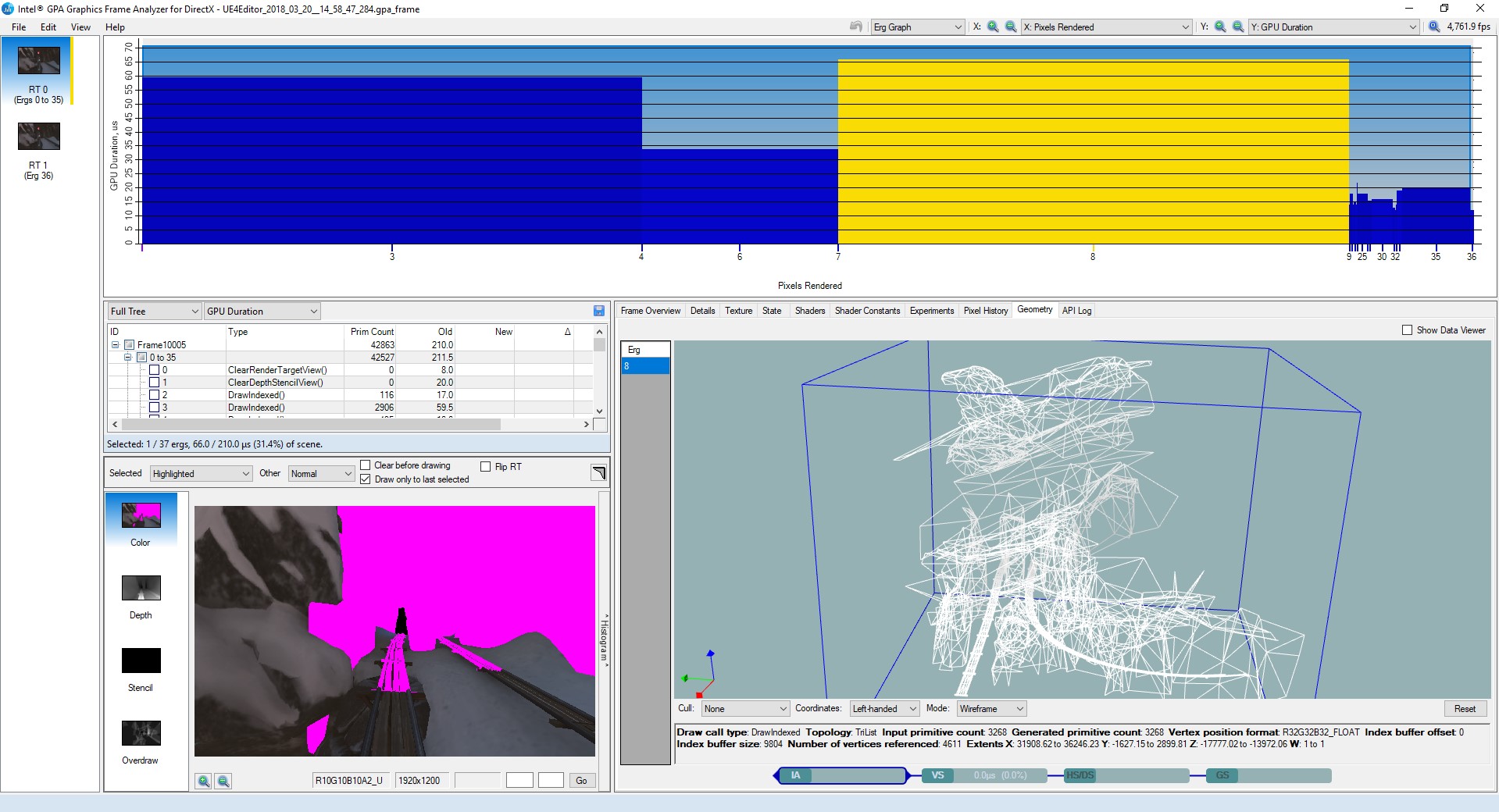Click the IA pipeline stage

[842, 775]
